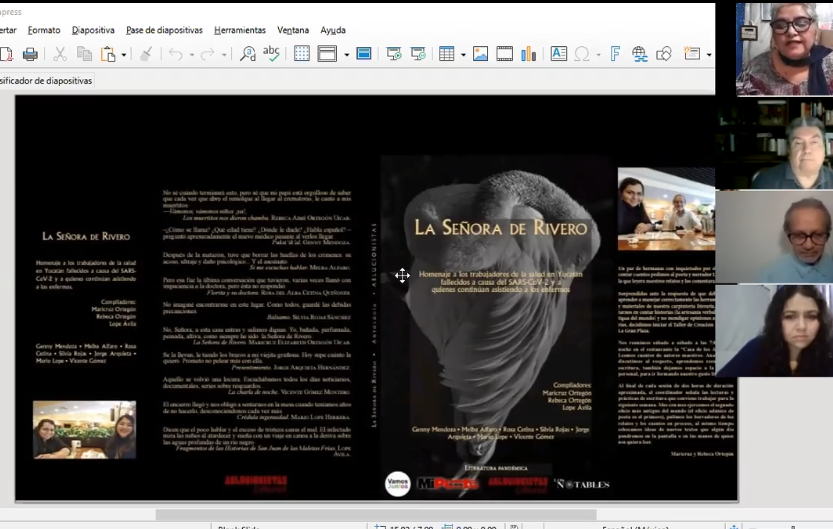Click the Show Draw Functions shapes icon

coord(664,54)
